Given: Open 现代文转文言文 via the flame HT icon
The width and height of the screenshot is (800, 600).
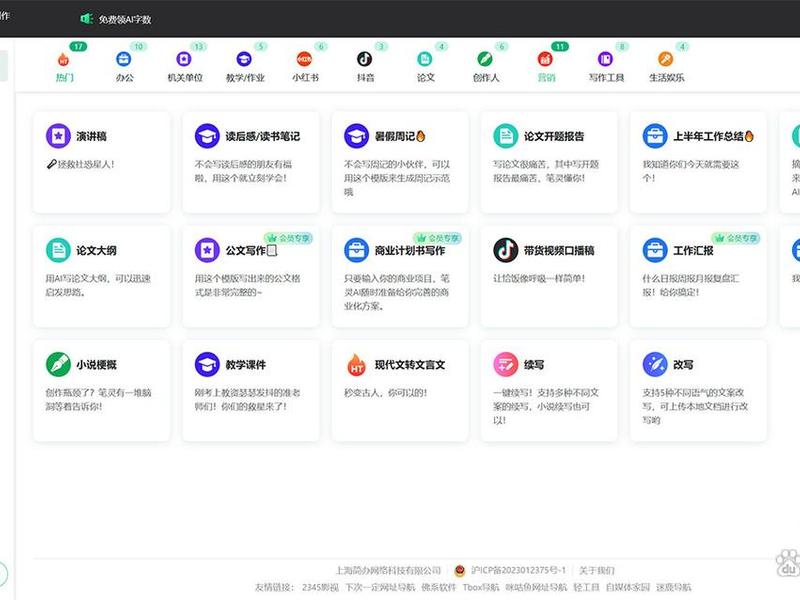Looking at the screenshot, I should pyautogui.click(x=357, y=365).
